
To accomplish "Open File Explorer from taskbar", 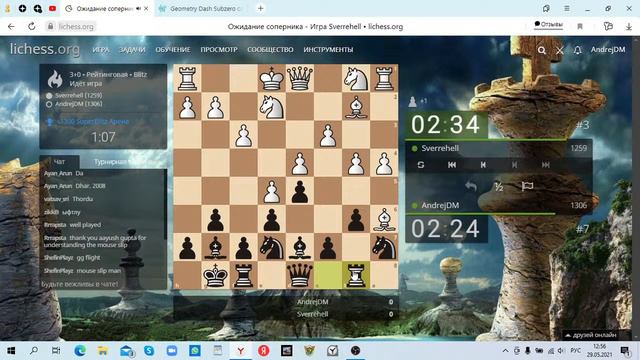I will (103, 351).
